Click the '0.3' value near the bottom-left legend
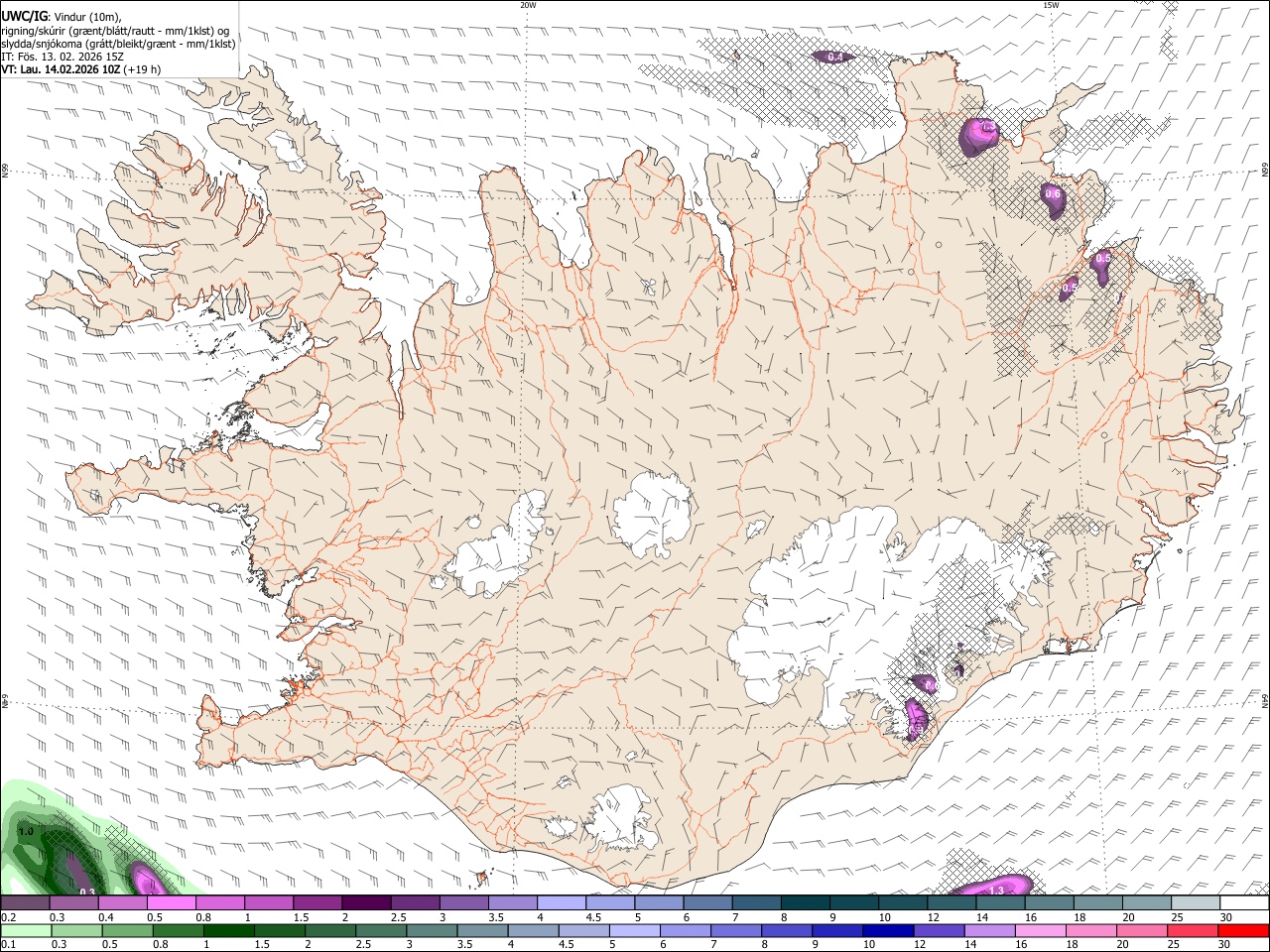Viewport: 1270px width, 952px height. [x=87, y=892]
